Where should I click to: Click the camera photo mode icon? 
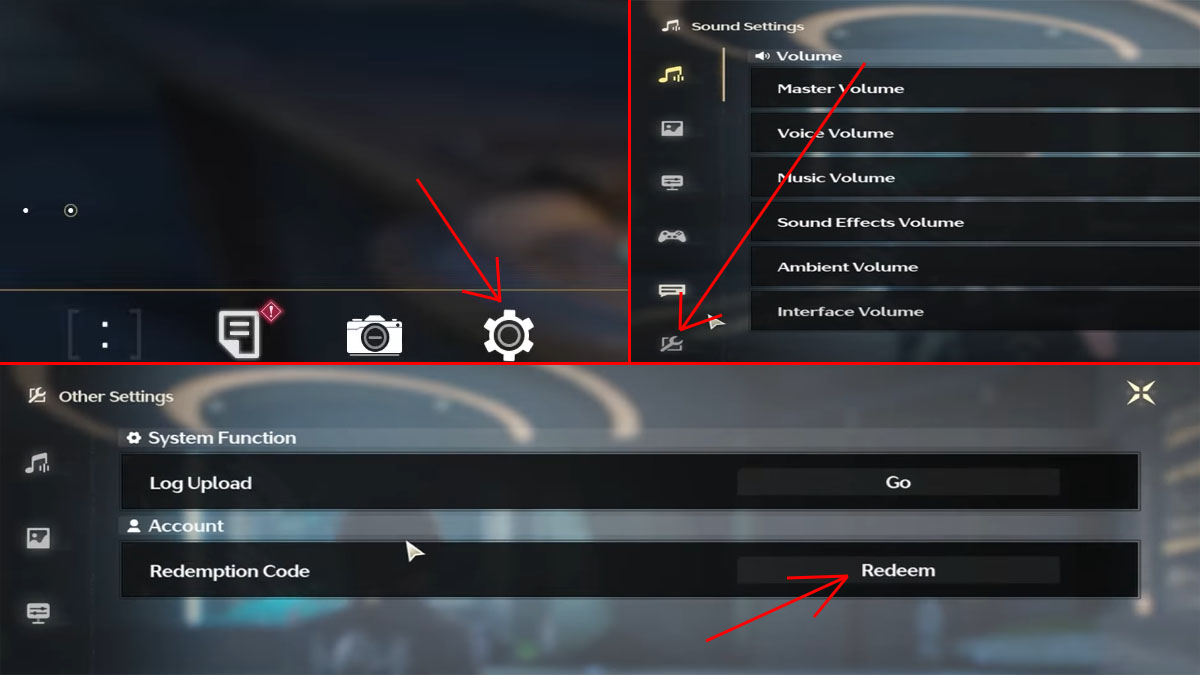(x=374, y=336)
